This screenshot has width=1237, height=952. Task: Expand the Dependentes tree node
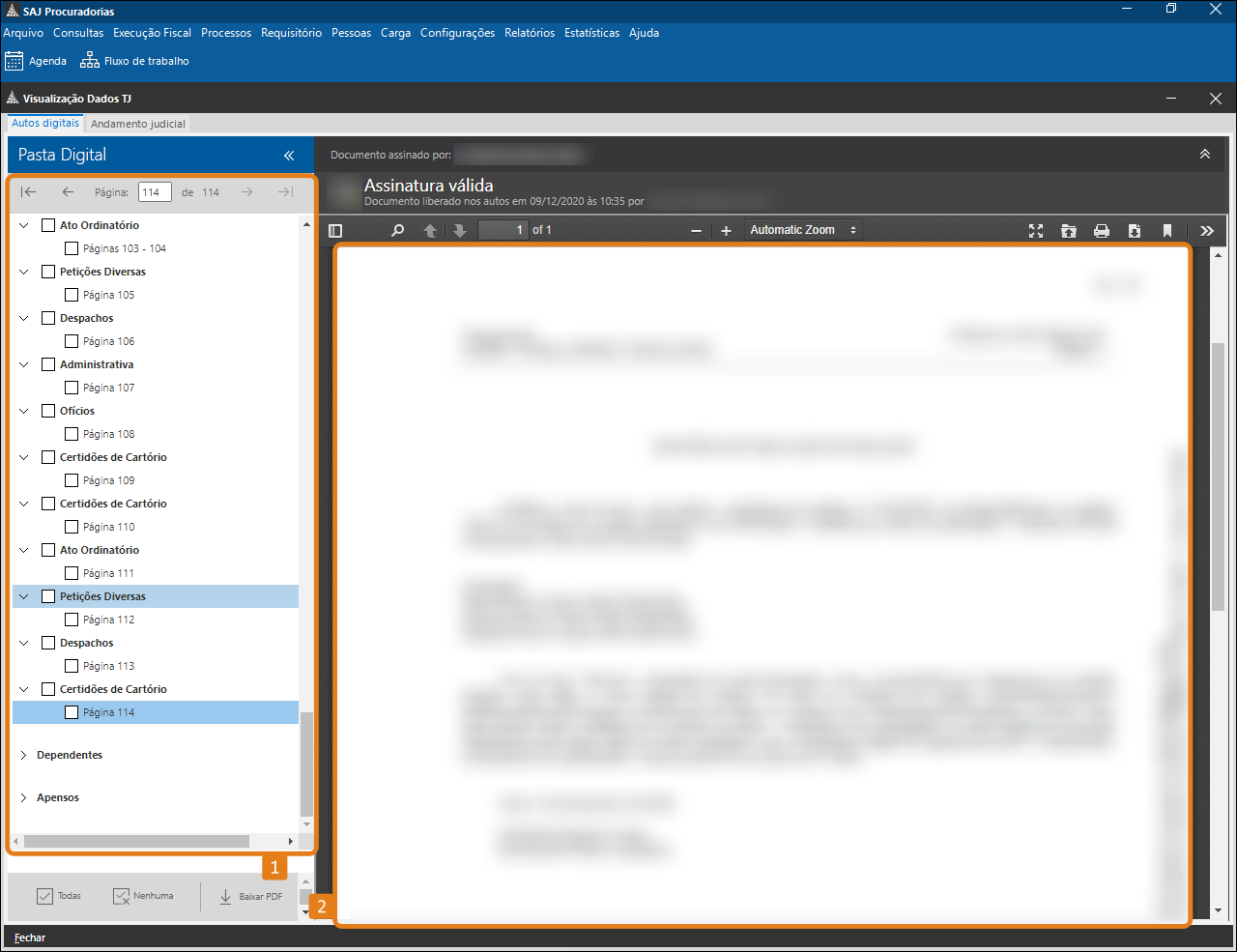click(x=24, y=755)
